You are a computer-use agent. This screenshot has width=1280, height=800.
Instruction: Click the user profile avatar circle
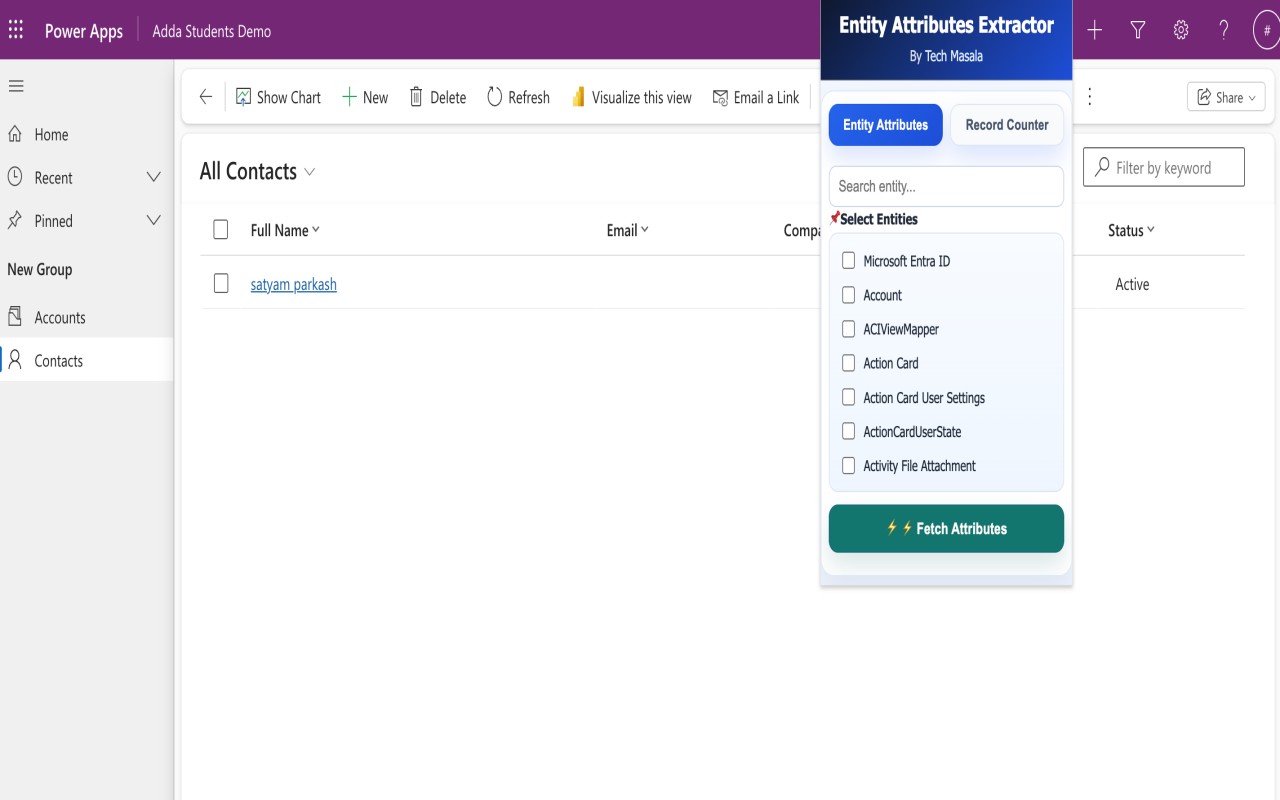click(x=1267, y=30)
